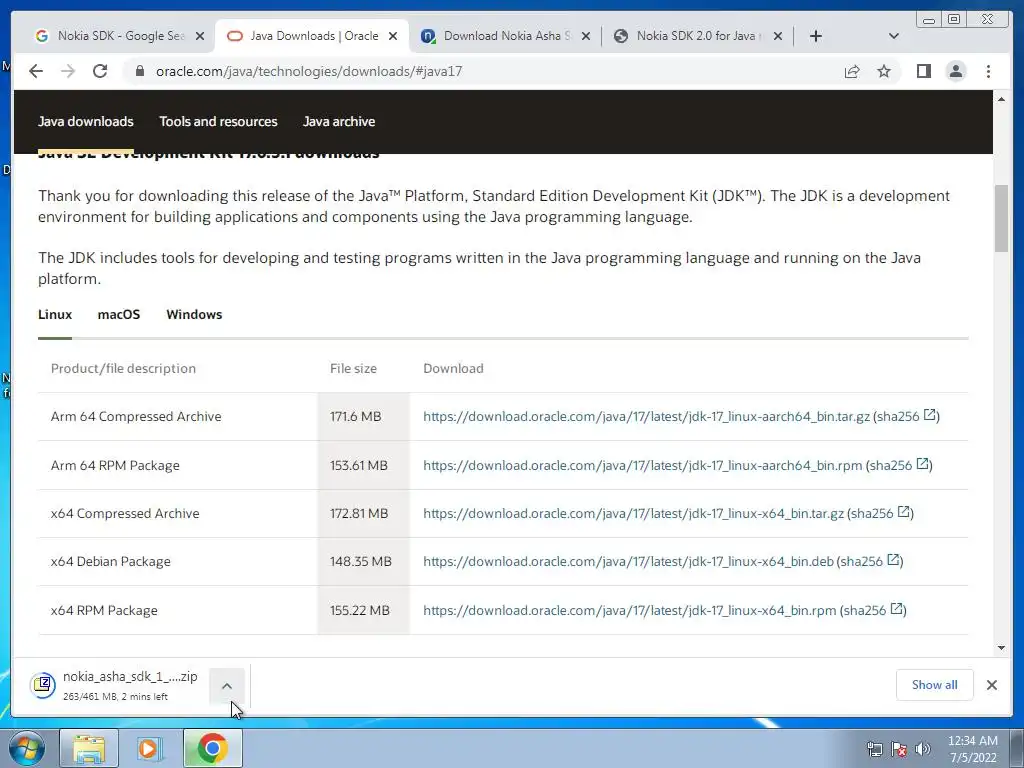This screenshot has height=768, width=1024.
Task: Select the Windows platform tab
Action: tap(194, 314)
